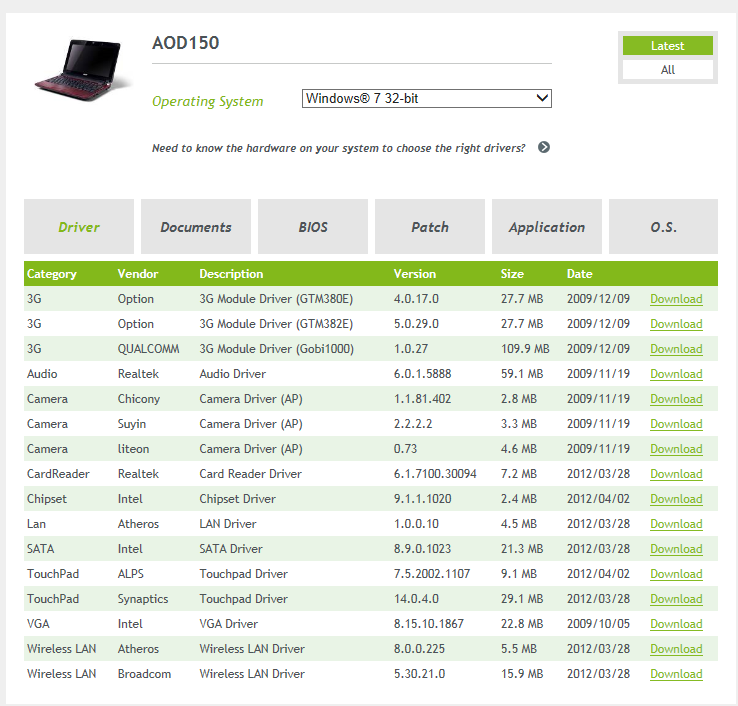
Task: Click the Date column header
Action: pos(579,274)
